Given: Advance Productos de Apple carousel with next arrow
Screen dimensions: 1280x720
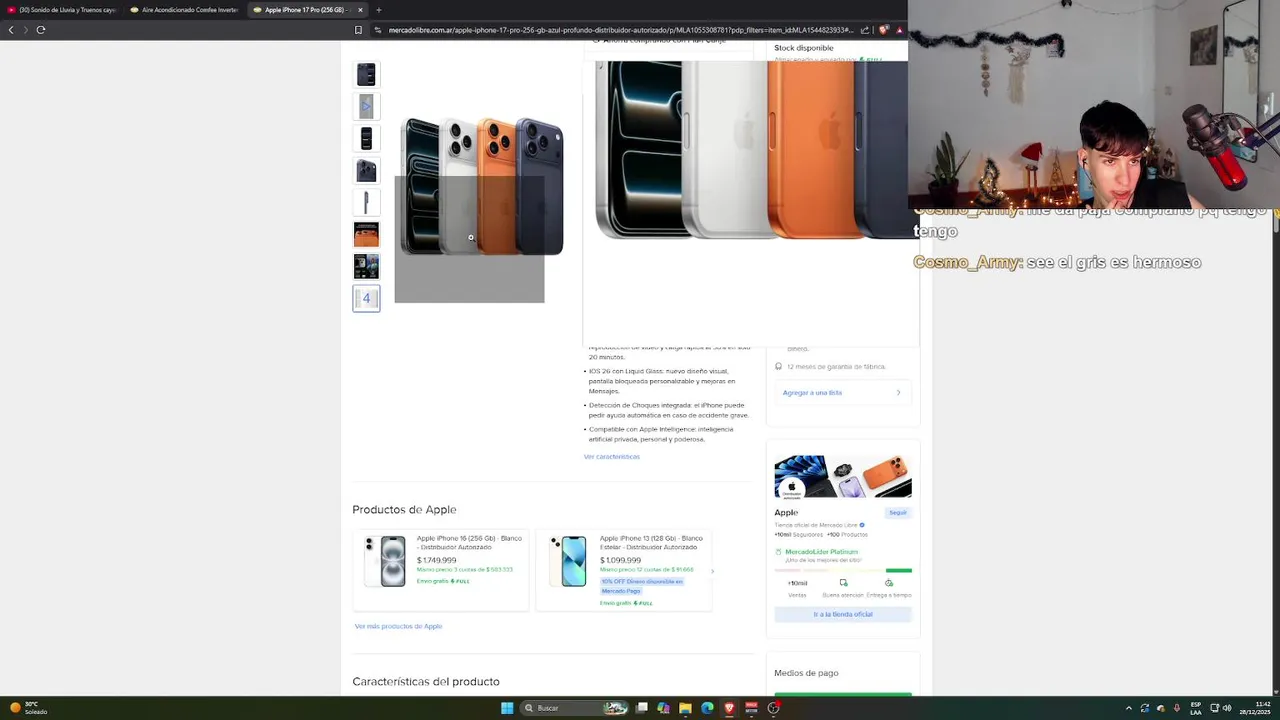Looking at the screenshot, I should tap(712, 571).
